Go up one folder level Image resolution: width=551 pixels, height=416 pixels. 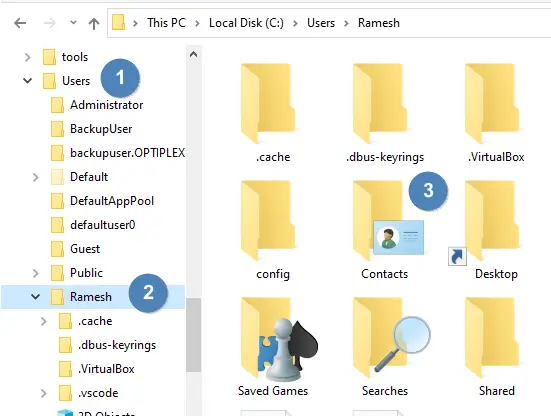[x=94, y=24]
